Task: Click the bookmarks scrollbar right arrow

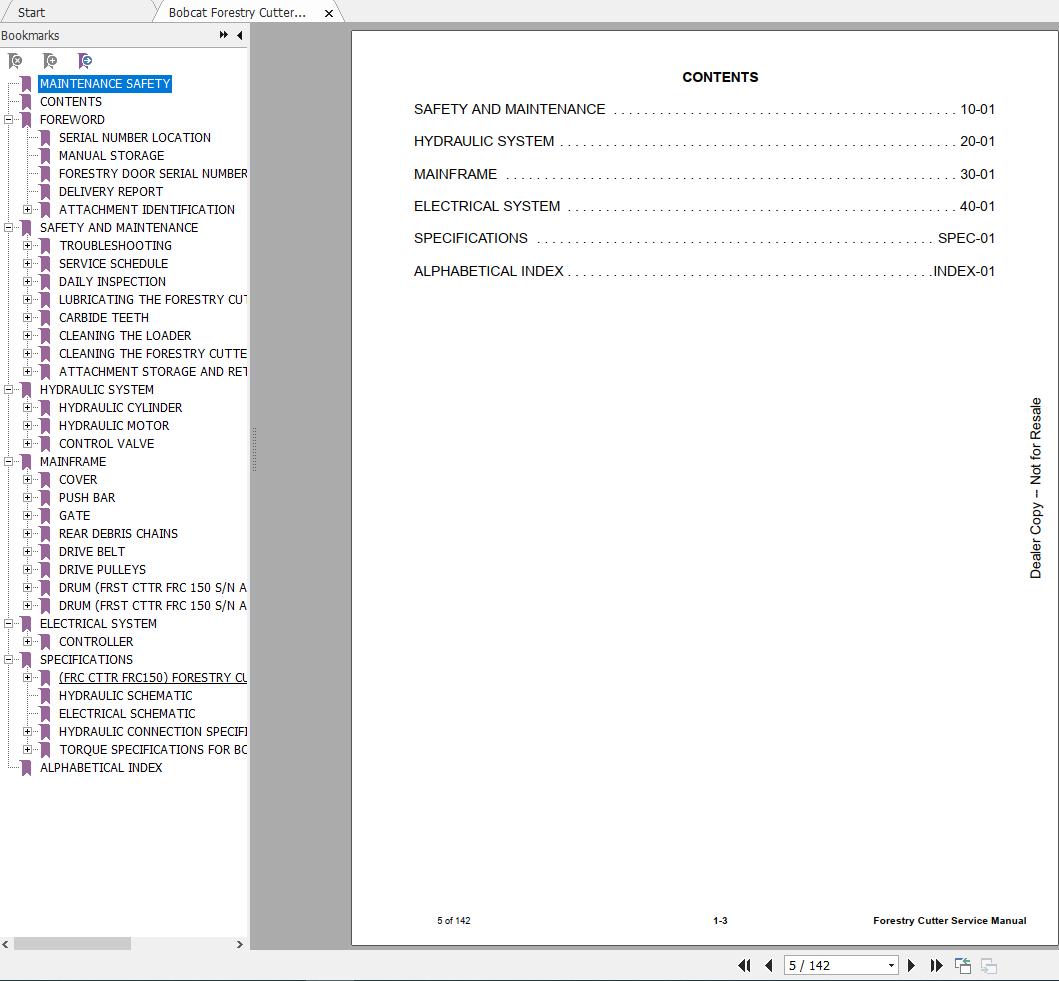Action: 240,944
